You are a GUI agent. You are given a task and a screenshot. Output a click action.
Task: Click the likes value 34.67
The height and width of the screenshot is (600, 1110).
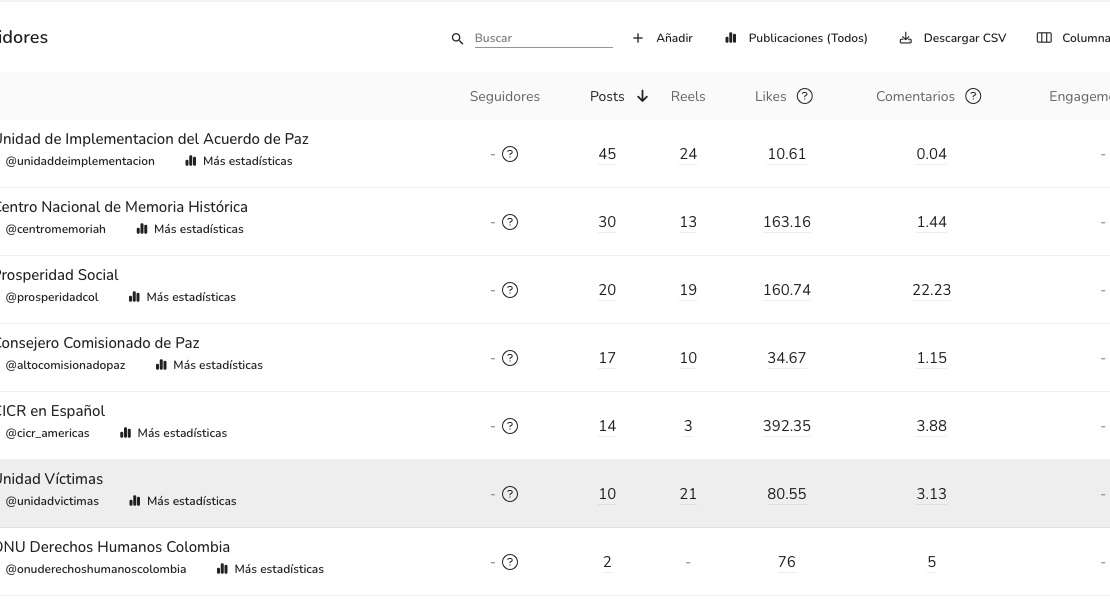pyautogui.click(x=786, y=358)
